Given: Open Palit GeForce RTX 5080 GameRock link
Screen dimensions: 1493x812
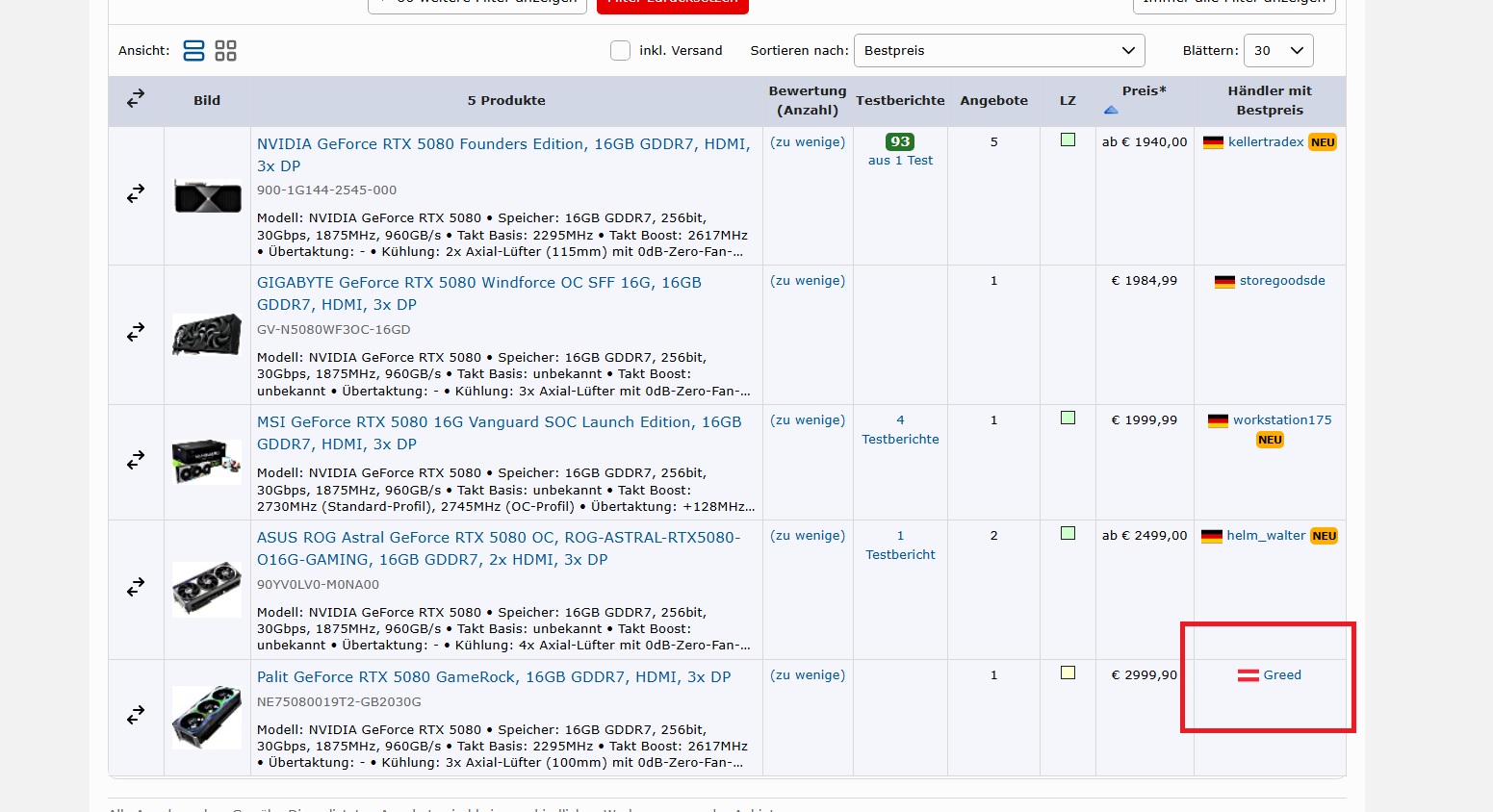Looking at the screenshot, I should point(494,677).
